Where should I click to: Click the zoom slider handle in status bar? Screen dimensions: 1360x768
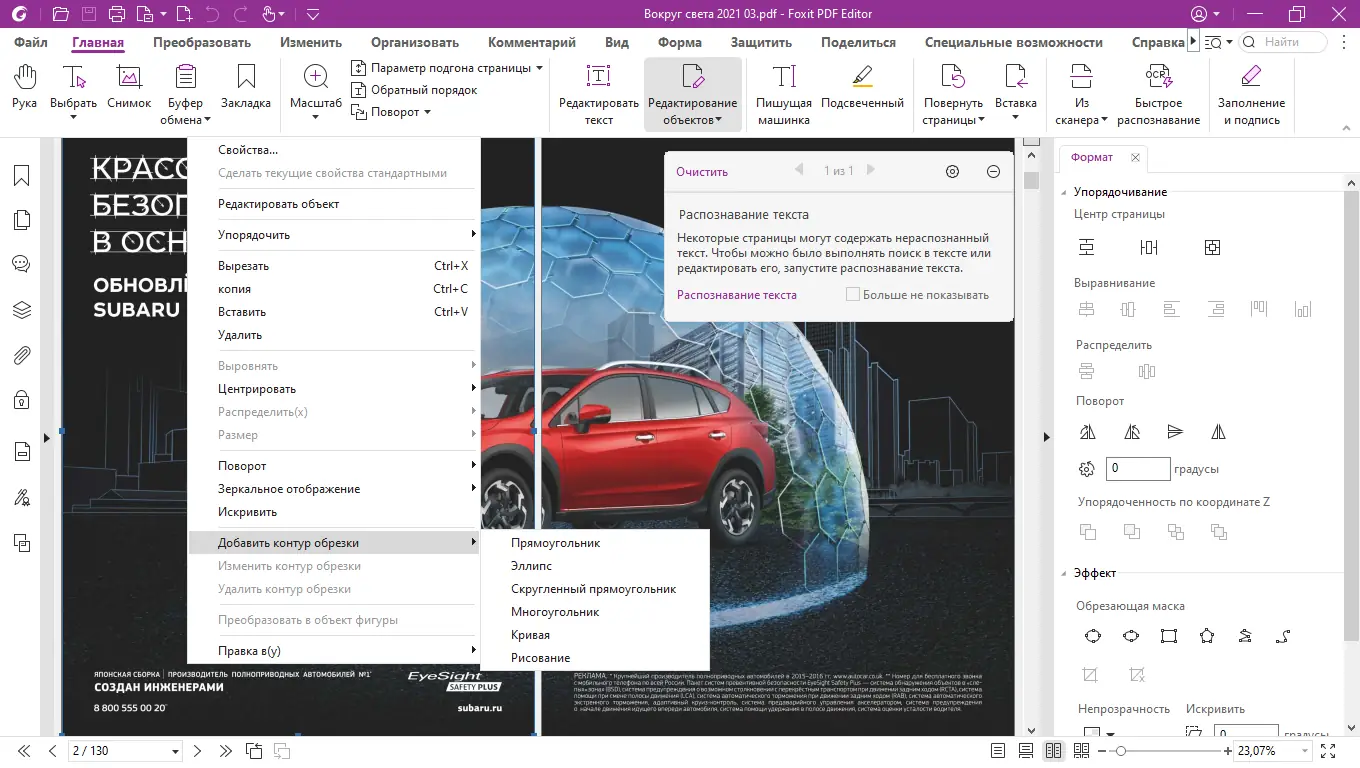[1121, 751]
